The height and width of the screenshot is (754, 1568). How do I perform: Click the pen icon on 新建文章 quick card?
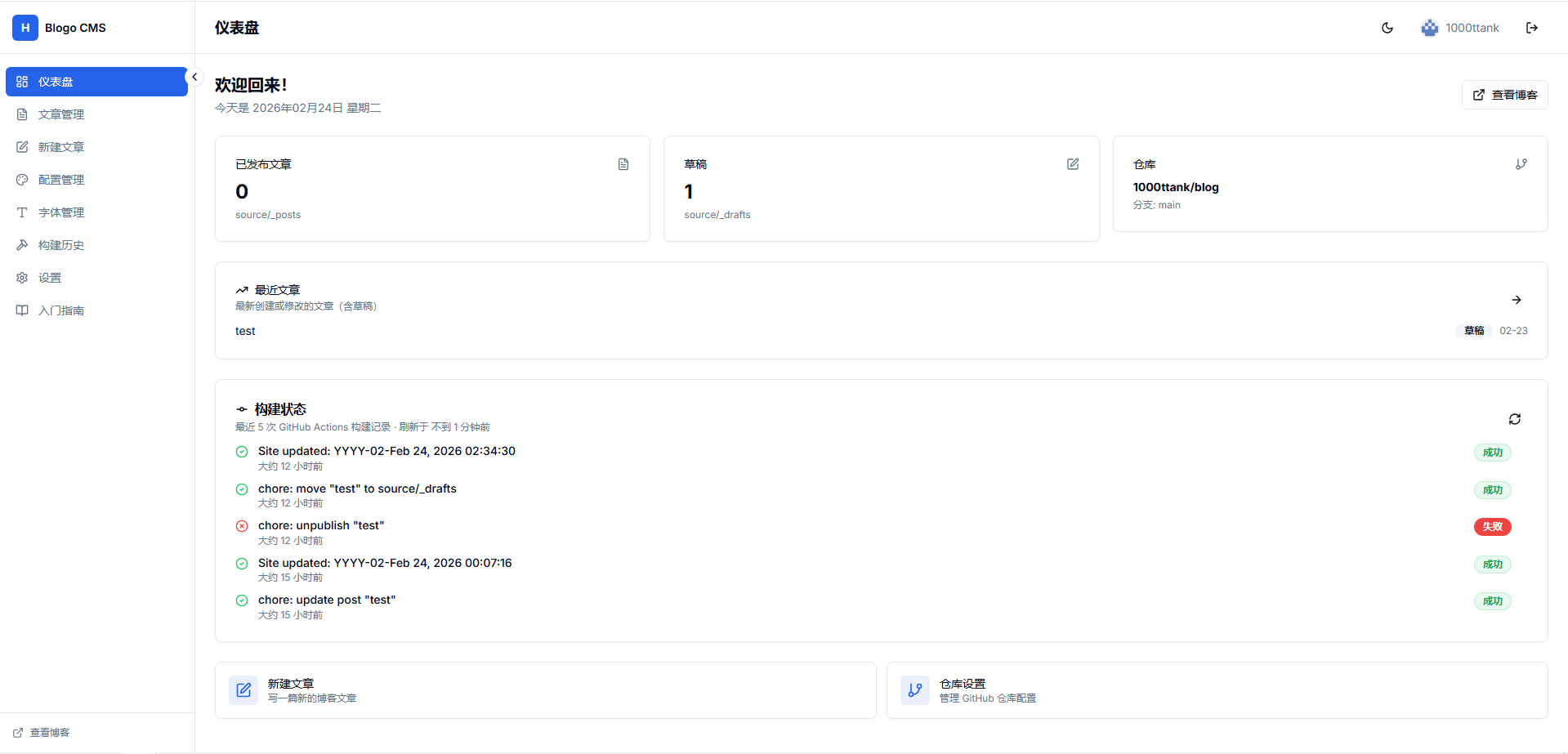243,690
